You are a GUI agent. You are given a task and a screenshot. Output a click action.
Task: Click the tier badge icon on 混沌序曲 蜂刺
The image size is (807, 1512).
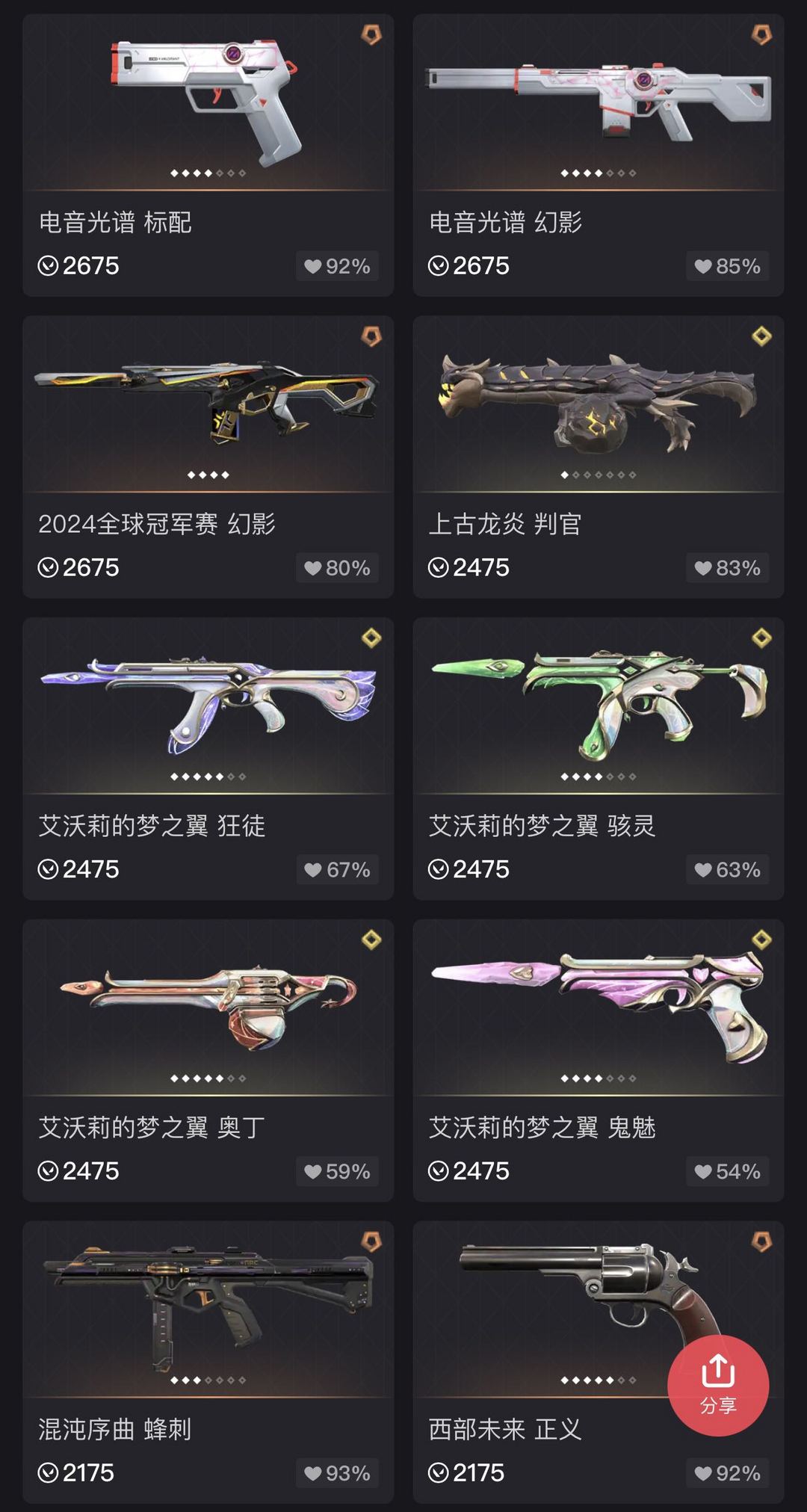click(x=371, y=1241)
